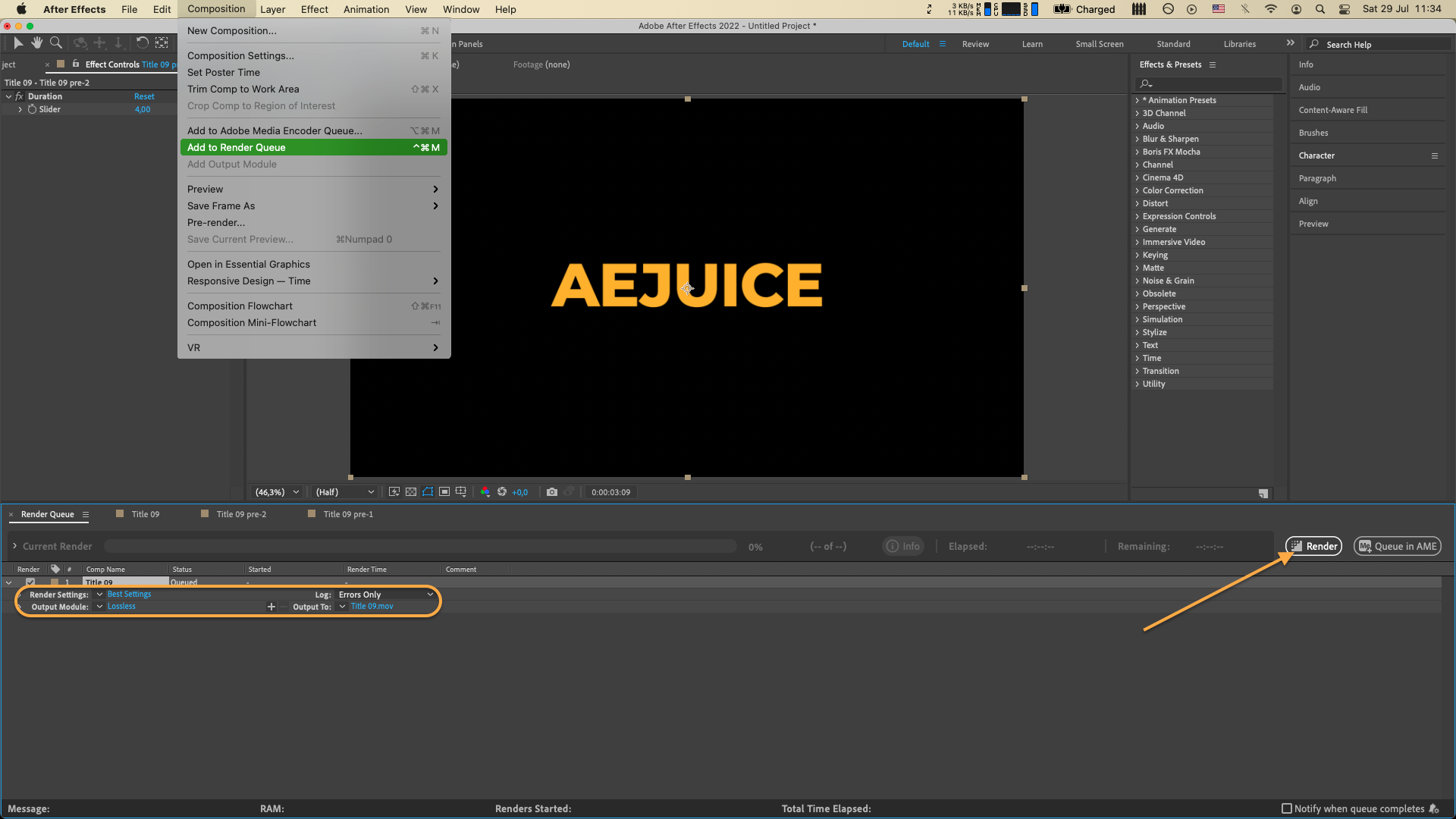Toggle mask and shape path visibility icon
This screenshot has width=1456, height=819.
pos(428,492)
